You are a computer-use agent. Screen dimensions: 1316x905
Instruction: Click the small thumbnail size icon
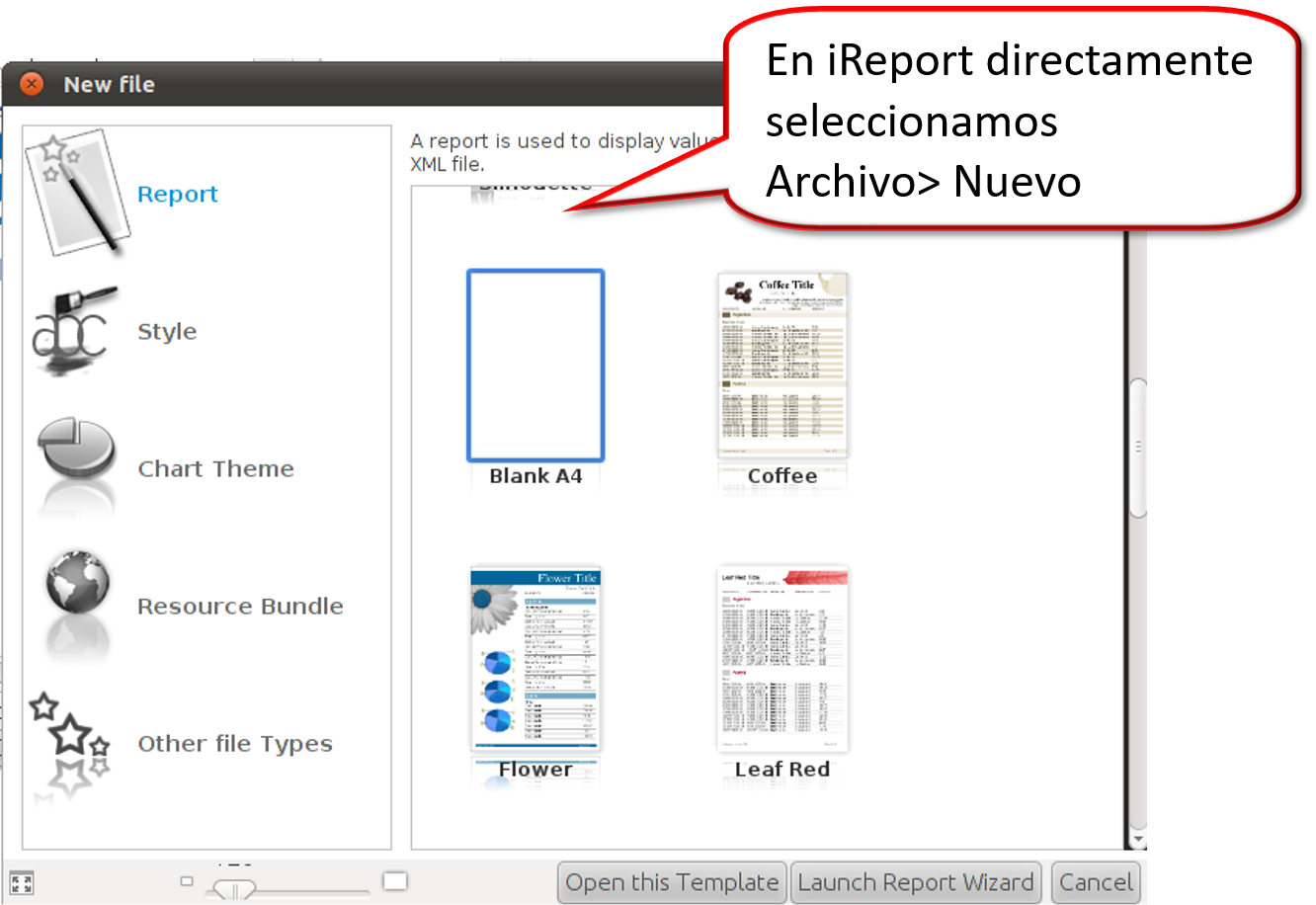(x=187, y=880)
